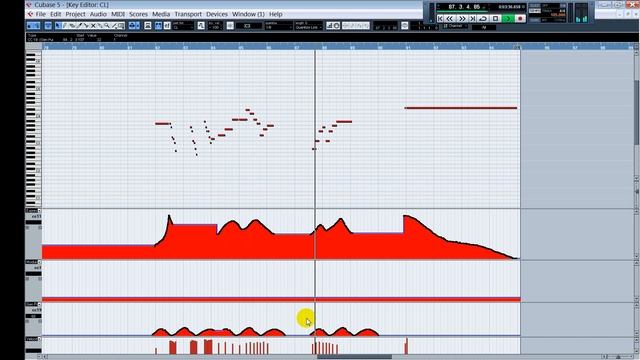The height and width of the screenshot is (360, 640).
Task: Click the horizontal scrollbar thumb at bottom
Action: coord(354,357)
